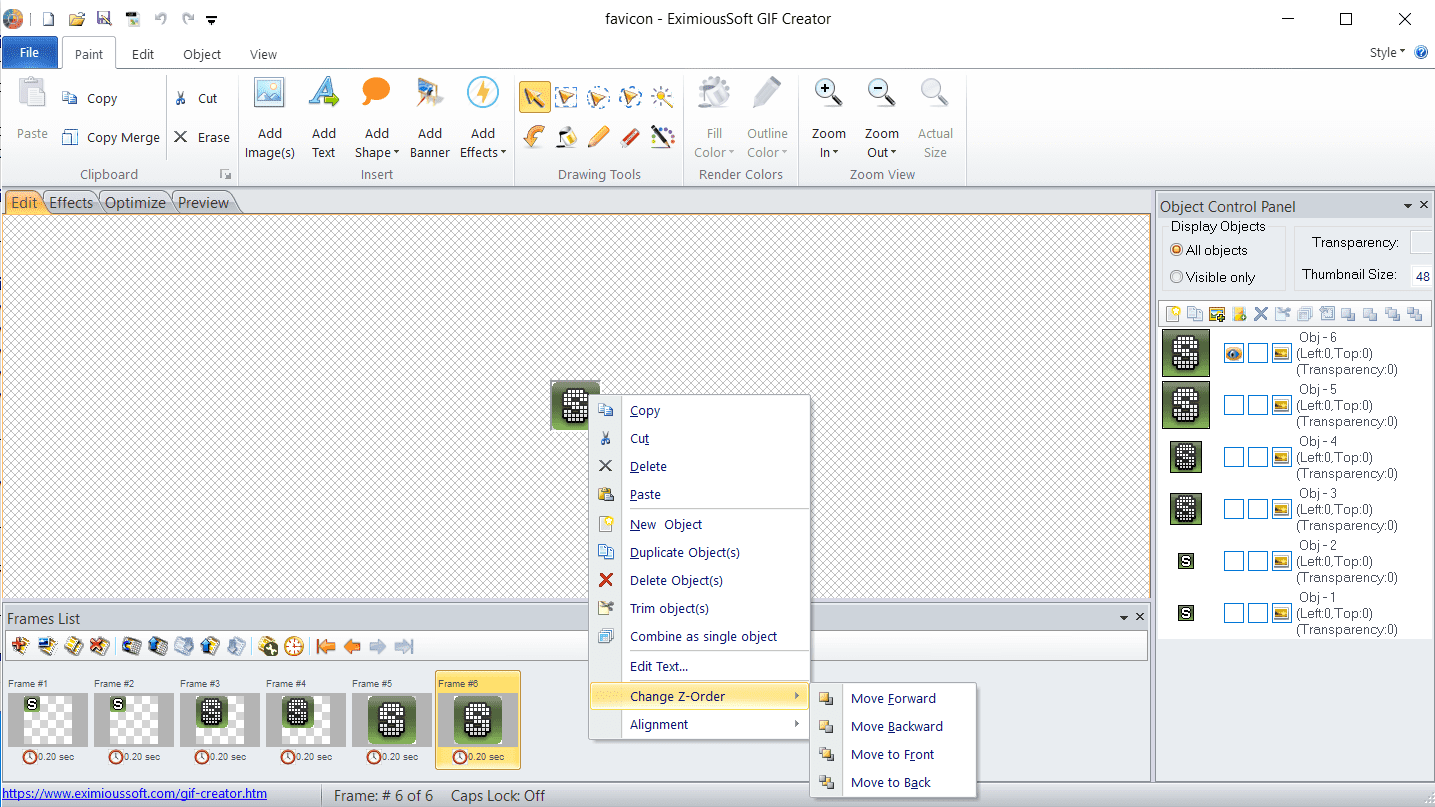
Task: Select the magic wand drawing tool
Action: [662, 97]
